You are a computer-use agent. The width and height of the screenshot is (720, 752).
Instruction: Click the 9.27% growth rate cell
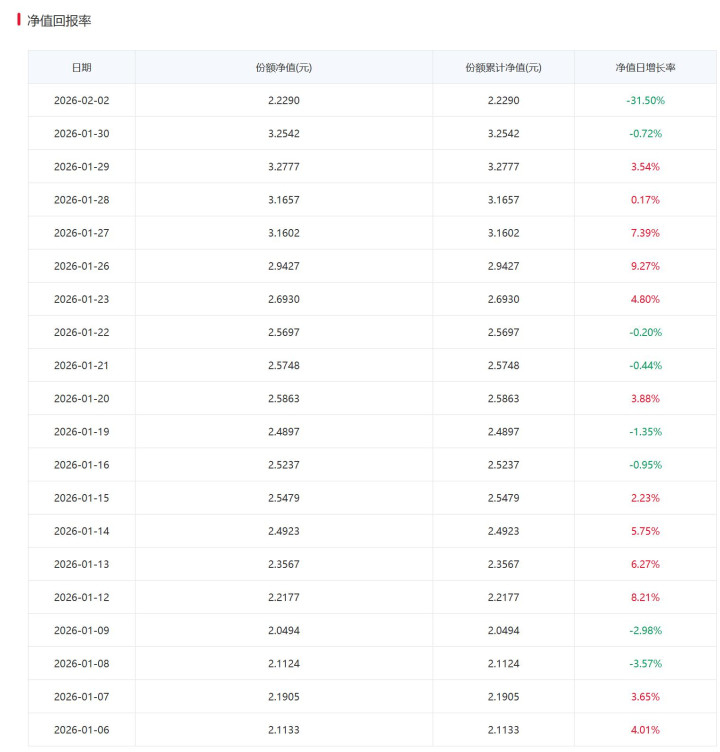[x=645, y=266]
